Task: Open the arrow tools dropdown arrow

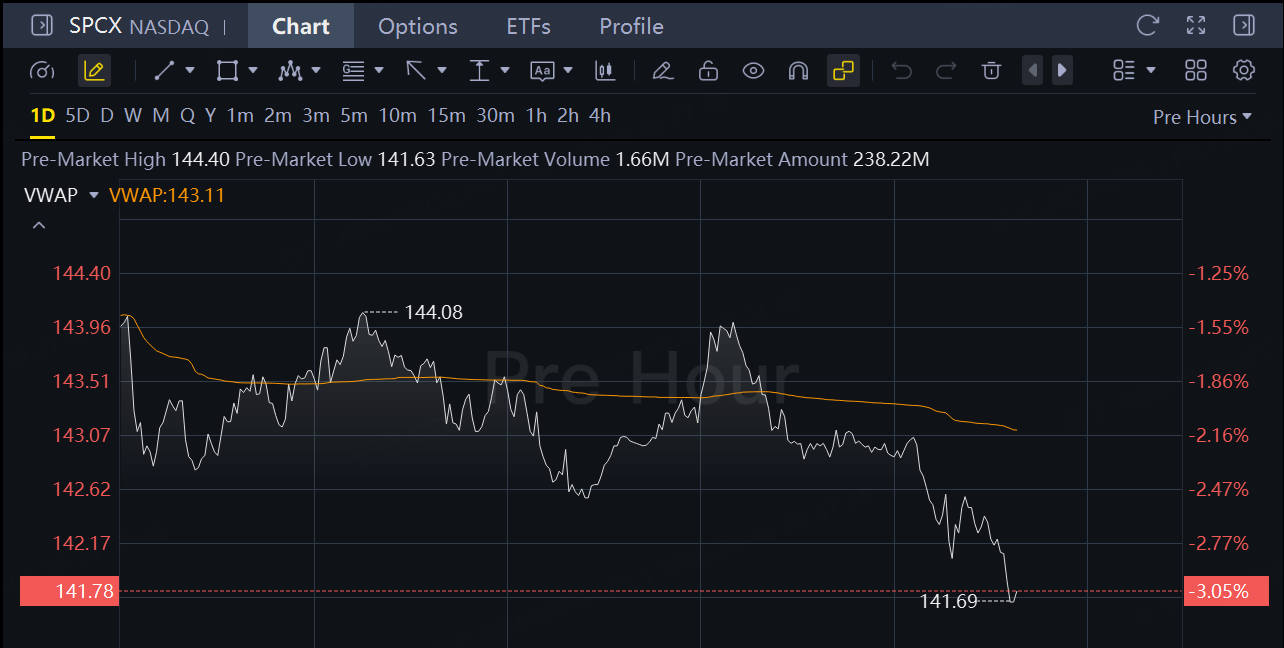Action: pos(441,70)
